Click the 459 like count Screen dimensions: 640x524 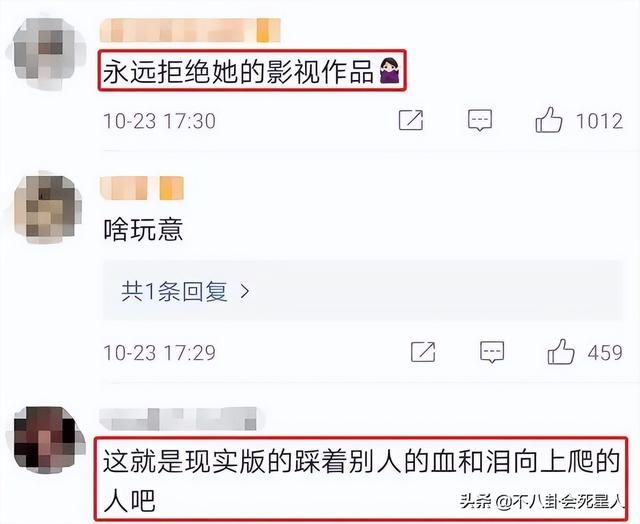[x=605, y=353]
